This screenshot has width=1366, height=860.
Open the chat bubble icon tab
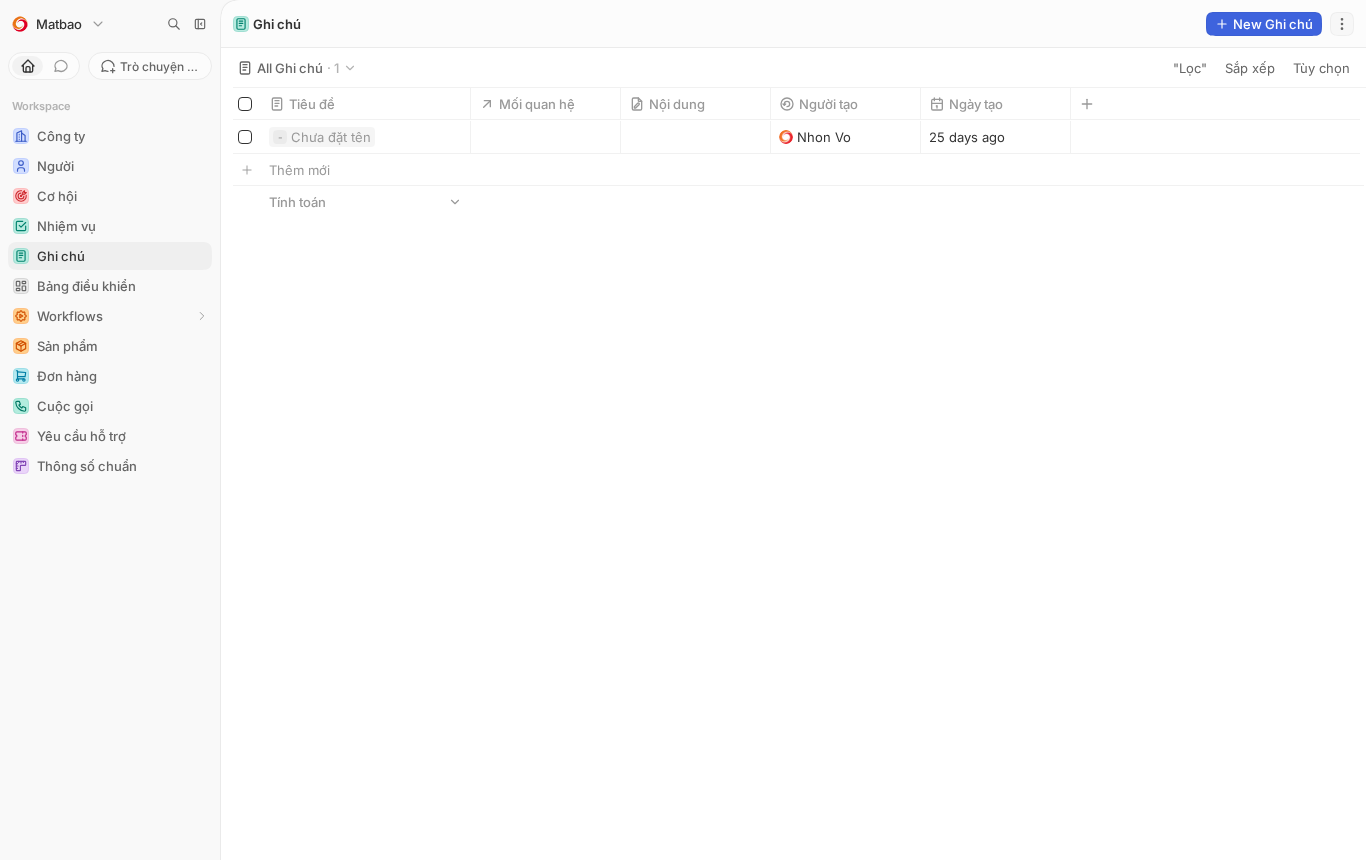coord(61,66)
